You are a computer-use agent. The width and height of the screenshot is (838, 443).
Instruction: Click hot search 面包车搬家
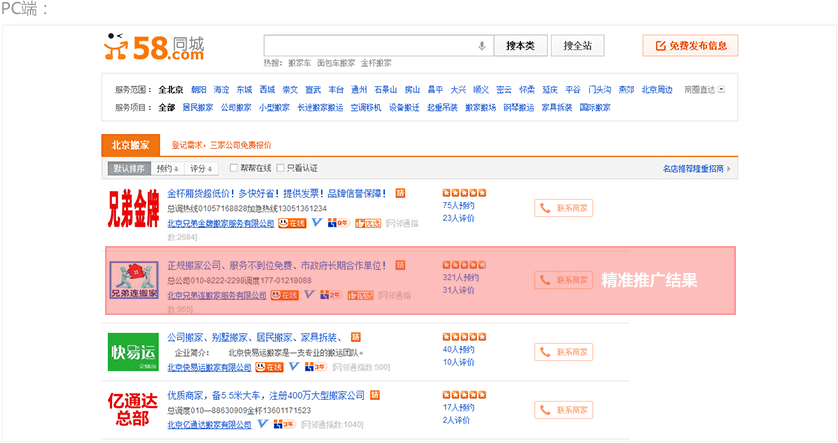pos(336,63)
